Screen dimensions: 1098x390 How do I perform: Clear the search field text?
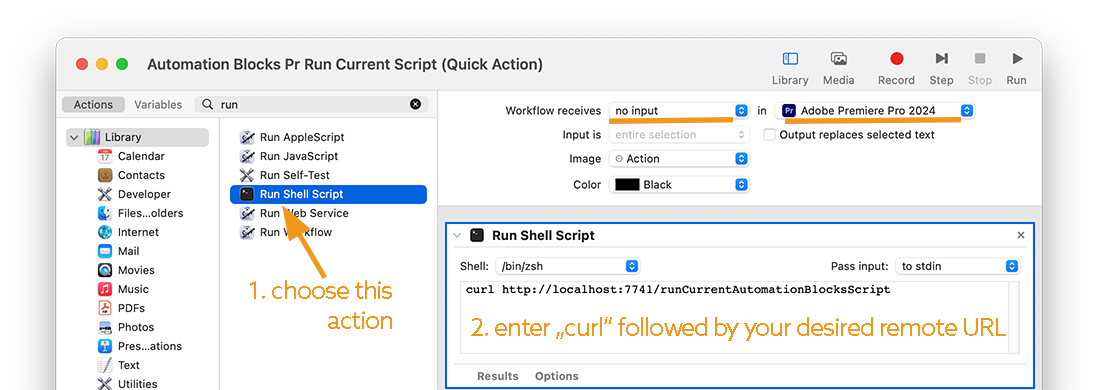point(415,104)
